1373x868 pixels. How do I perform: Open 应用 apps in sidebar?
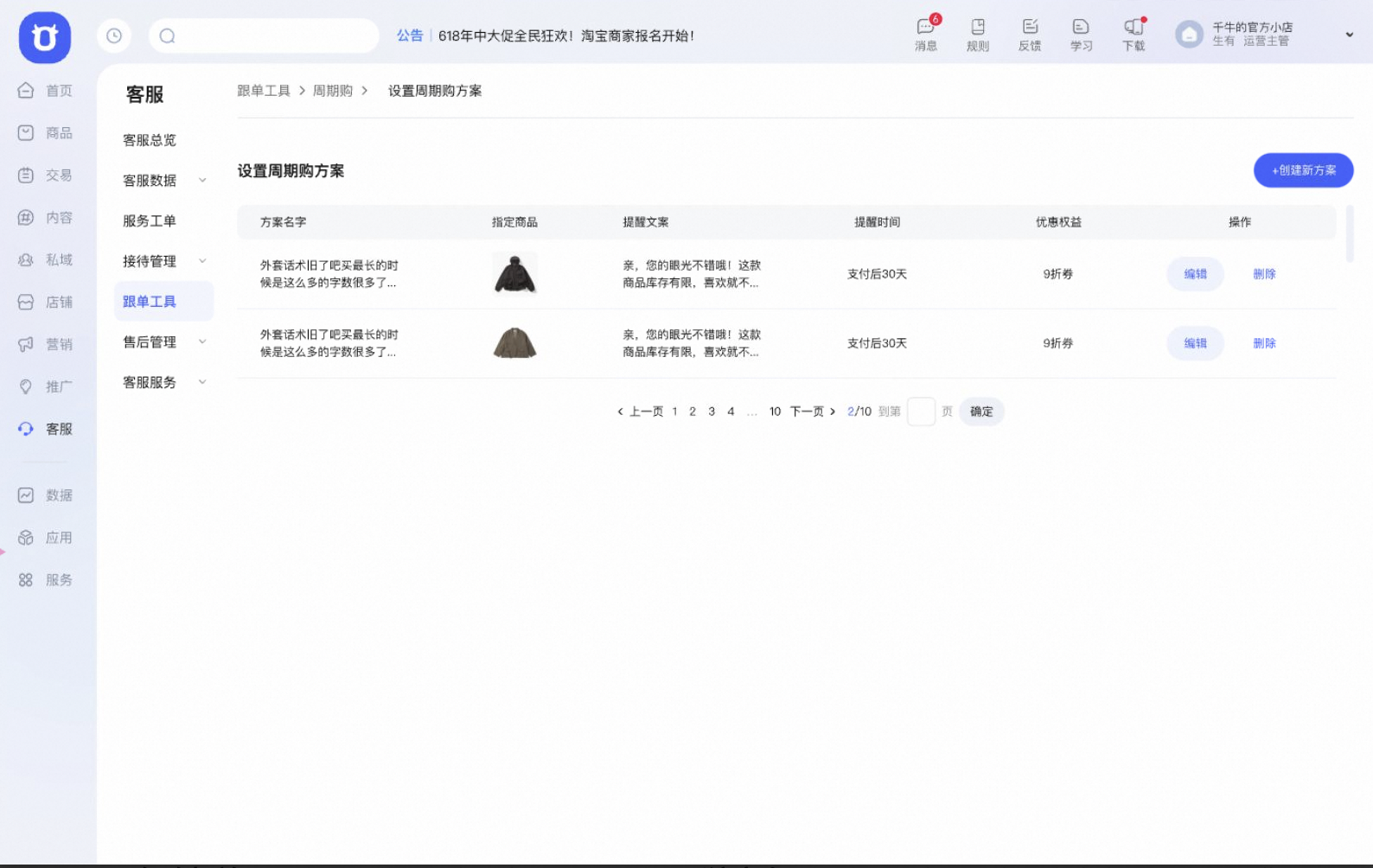point(45,538)
